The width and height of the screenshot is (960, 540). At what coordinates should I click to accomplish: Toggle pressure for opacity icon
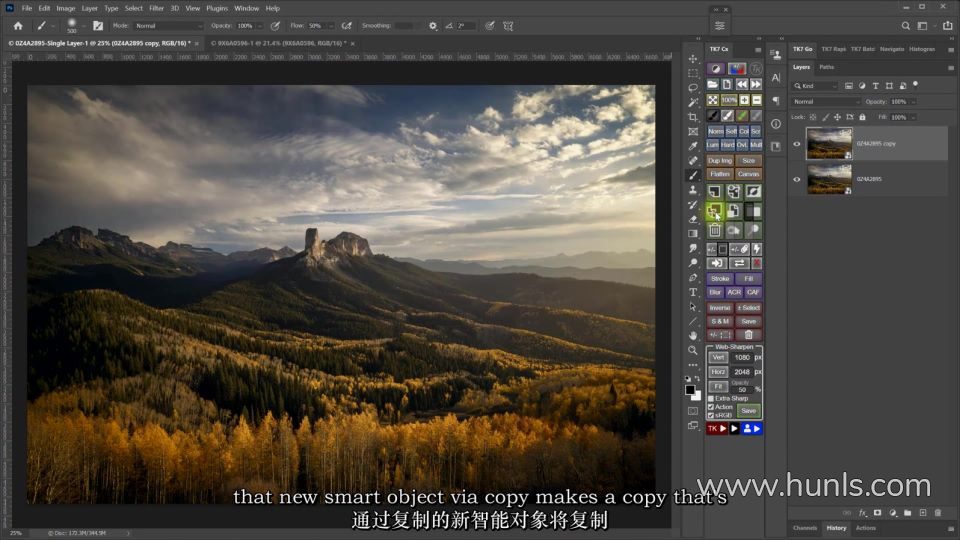point(276,26)
